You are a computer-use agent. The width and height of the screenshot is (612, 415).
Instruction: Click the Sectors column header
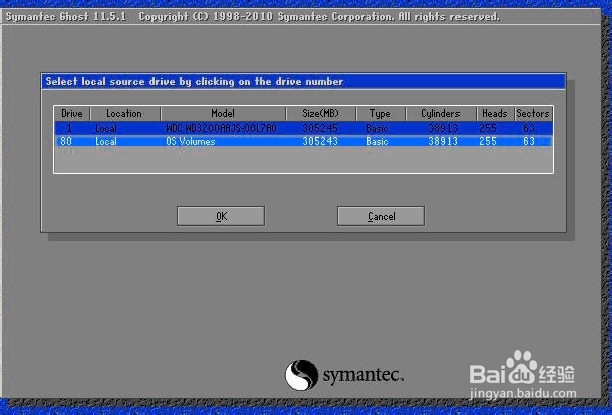point(533,113)
